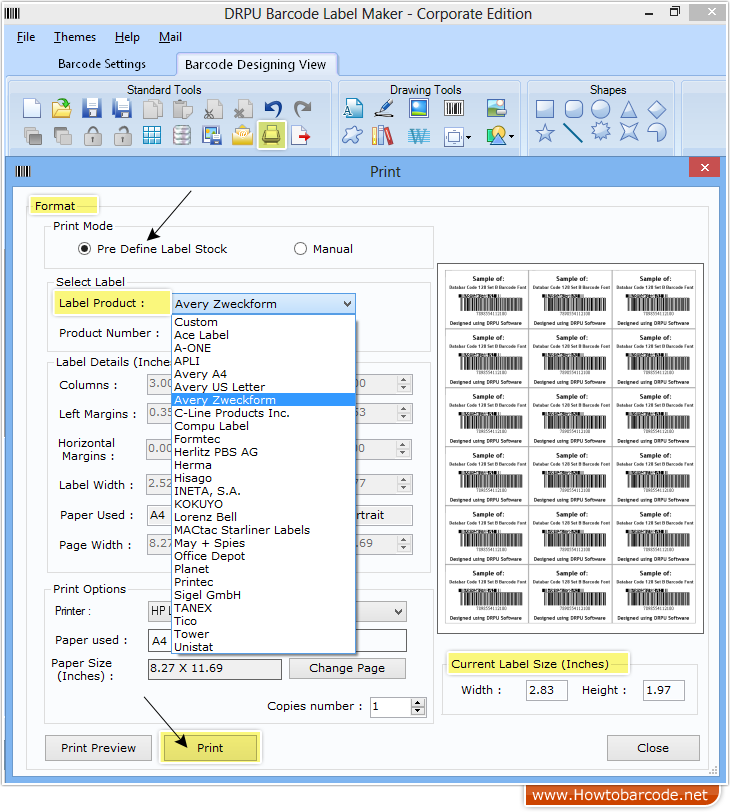Select Manual print mode radio button
730x812 pixels.
click(300, 249)
